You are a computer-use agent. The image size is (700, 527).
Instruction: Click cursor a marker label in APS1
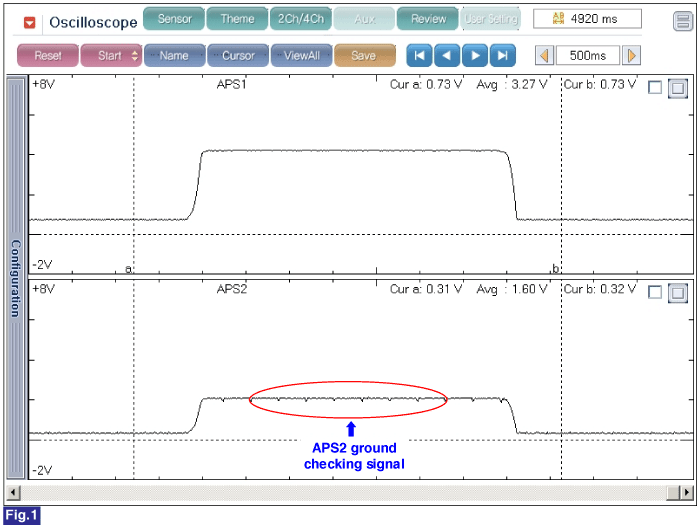point(129,269)
